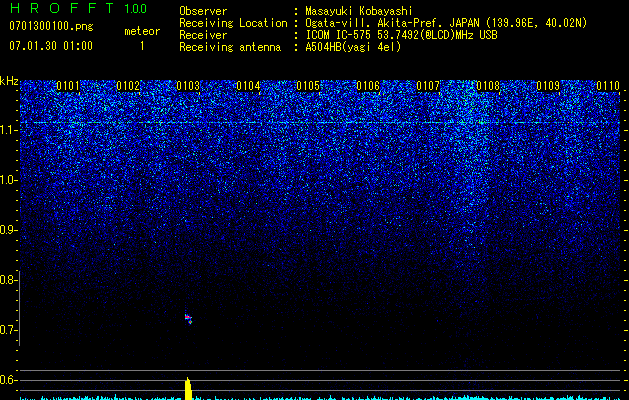Viewport: 629px width, 400px height.
Task: Click time marker 0106
Action: (x=368, y=86)
